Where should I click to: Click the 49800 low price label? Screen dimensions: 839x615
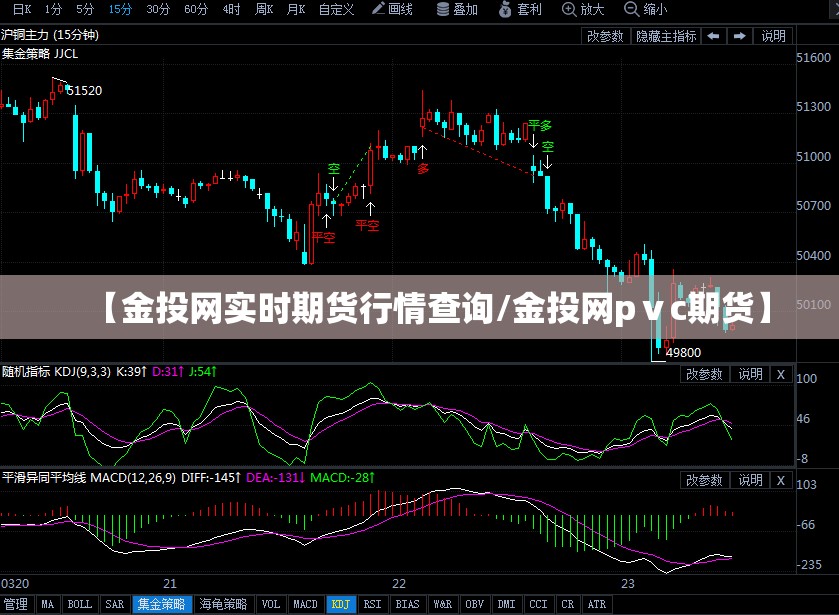point(683,352)
